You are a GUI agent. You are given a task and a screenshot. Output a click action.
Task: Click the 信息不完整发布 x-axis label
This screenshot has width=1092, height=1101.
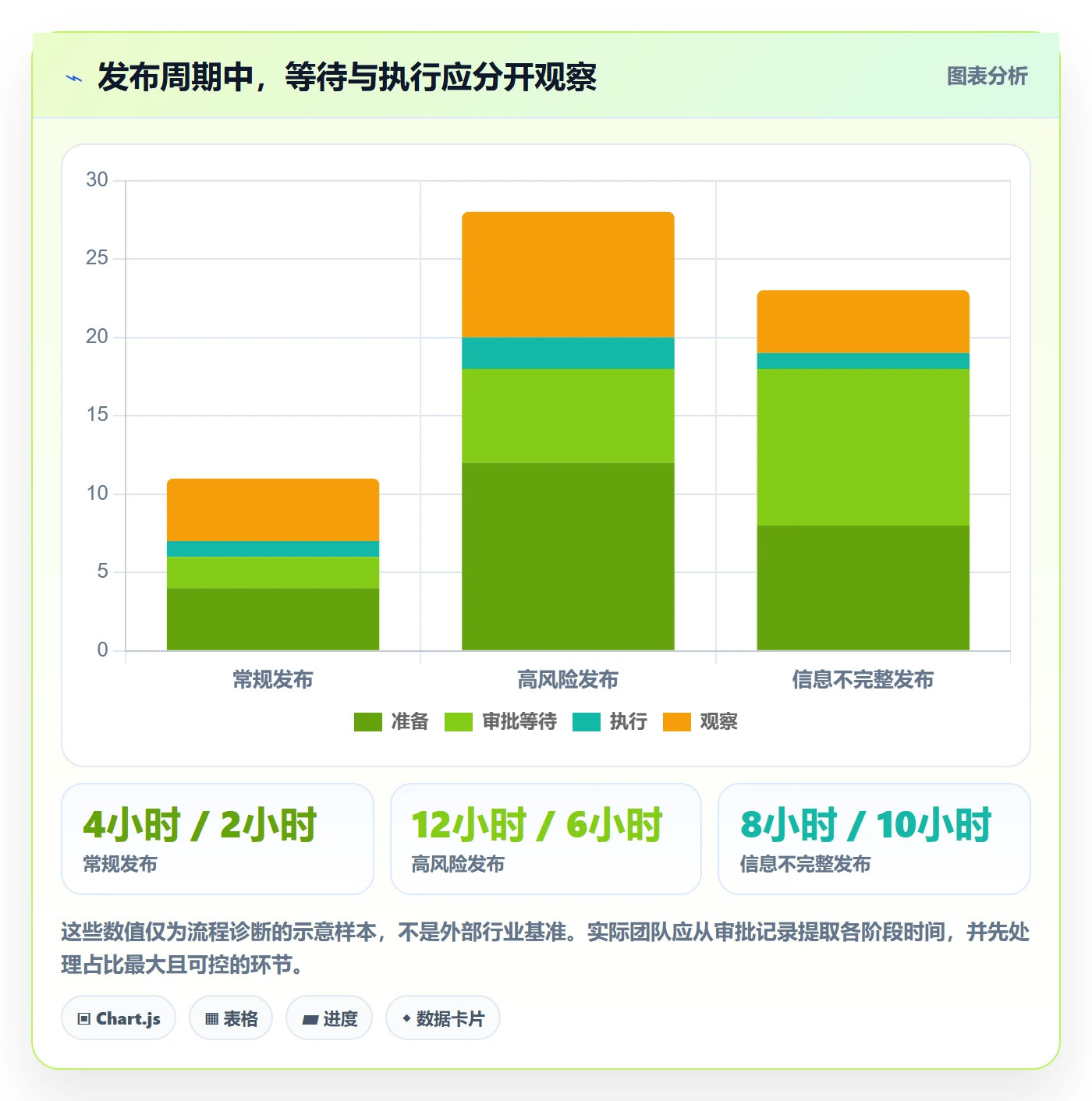click(863, 680)
